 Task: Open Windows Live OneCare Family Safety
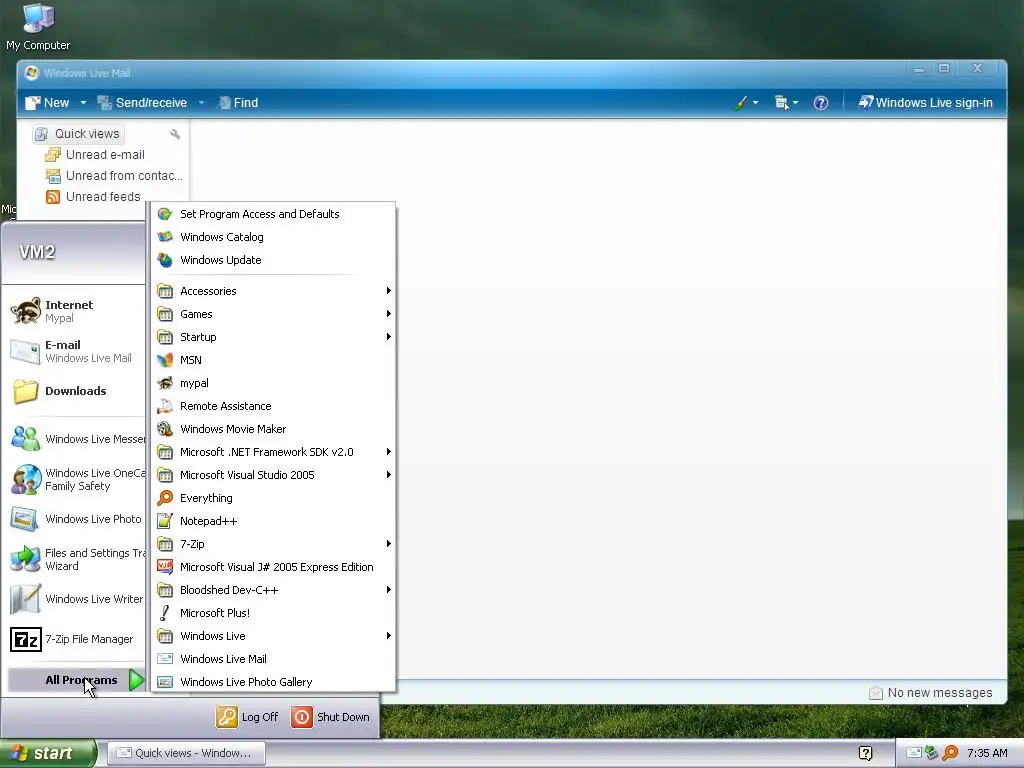(x=76, y=479)
